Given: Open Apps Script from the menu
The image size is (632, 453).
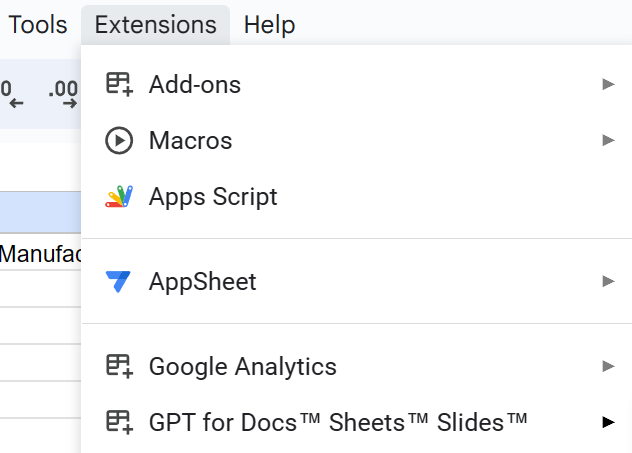Looking at the screenshot, I should (213, 197).
